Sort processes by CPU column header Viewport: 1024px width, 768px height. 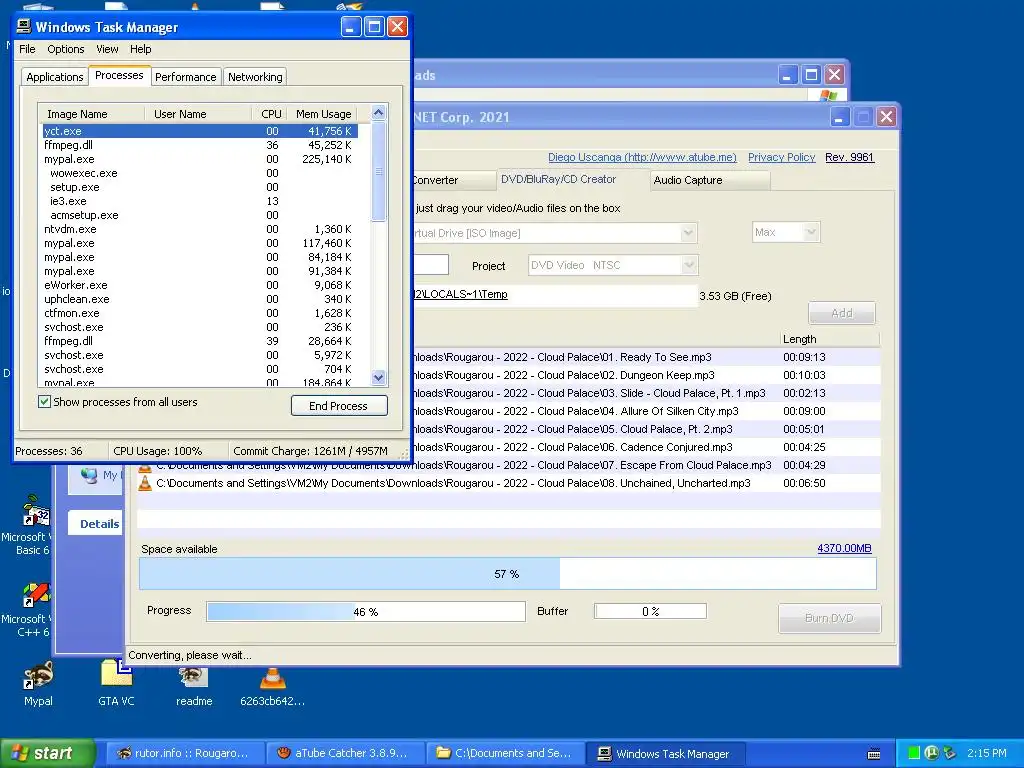pos(270,114)
